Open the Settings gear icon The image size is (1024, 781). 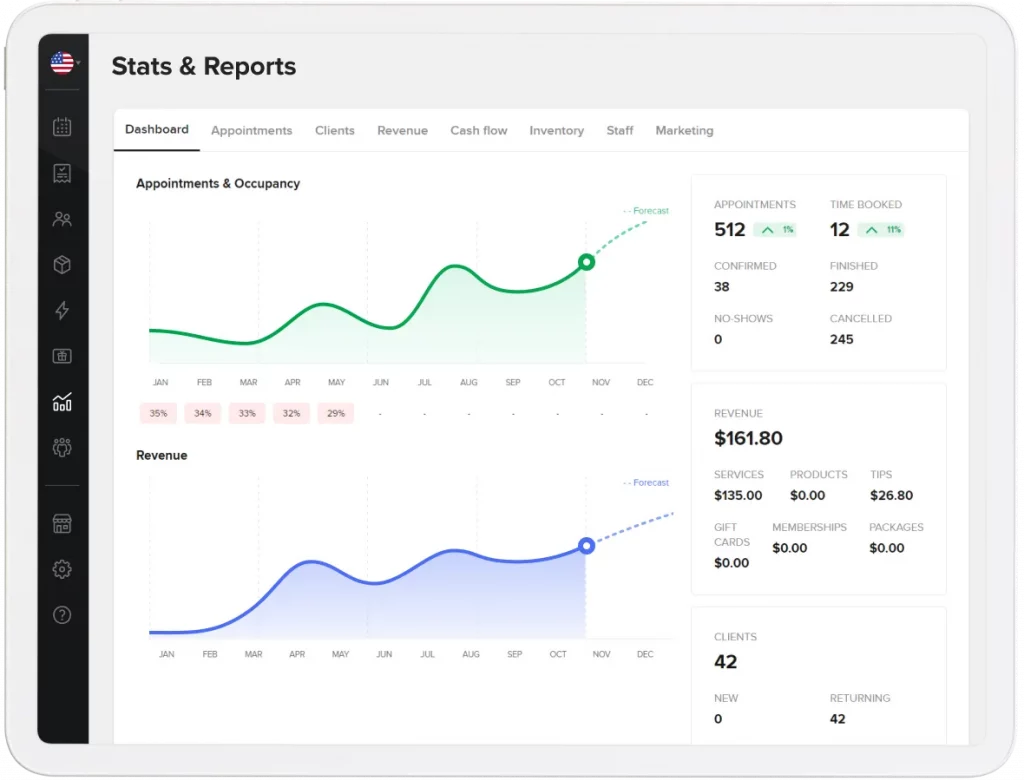tap(62, 568)
